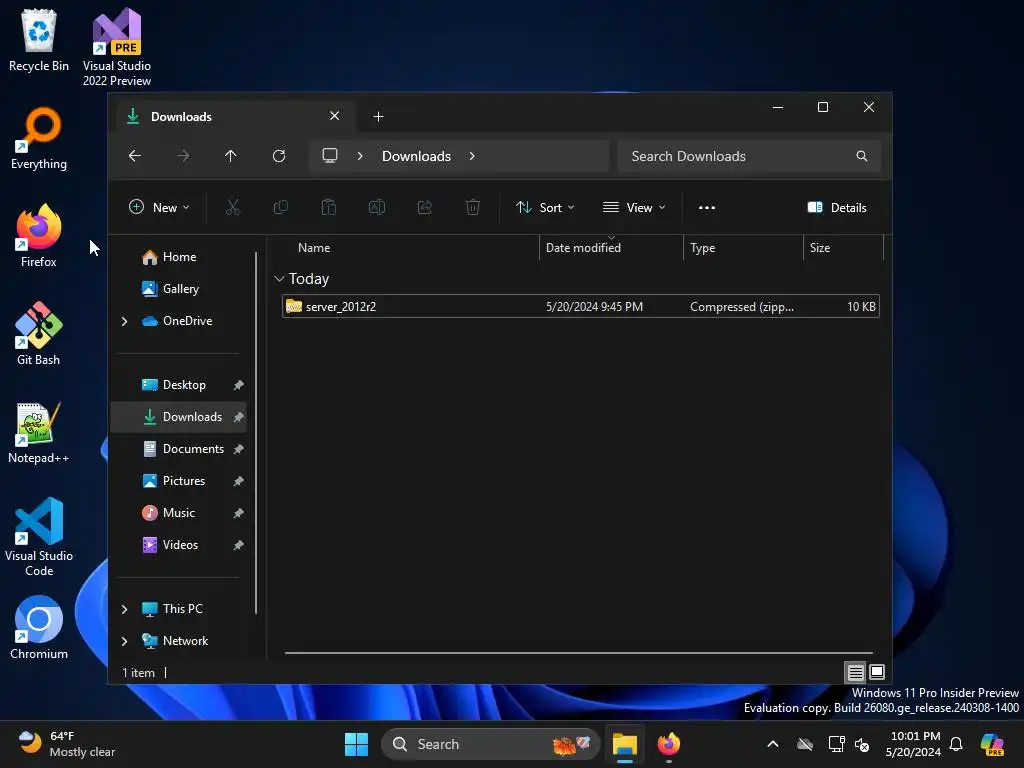The image size is (1024, 768).
Task: Expand the OneDrive tree node
Action: point(124,321)
